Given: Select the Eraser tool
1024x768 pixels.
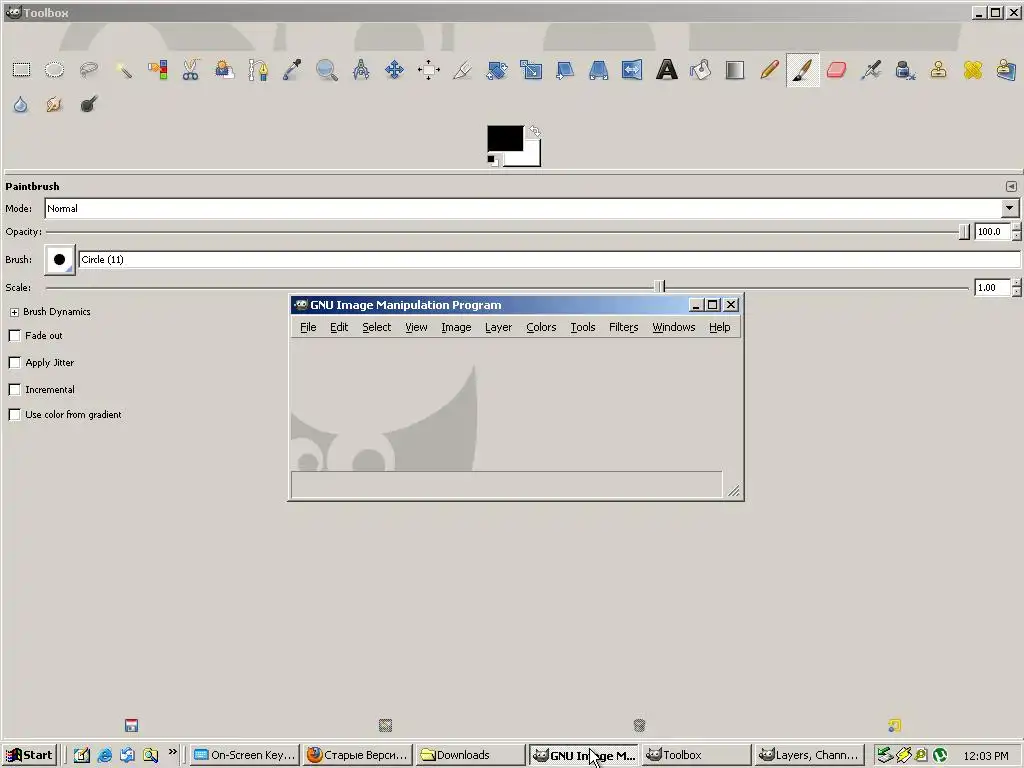Looking at the screenshot, I should coord(837,70).
